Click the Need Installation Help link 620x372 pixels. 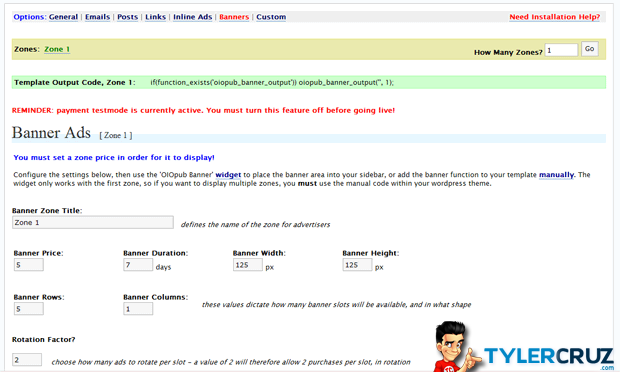(x=554, y=17)
